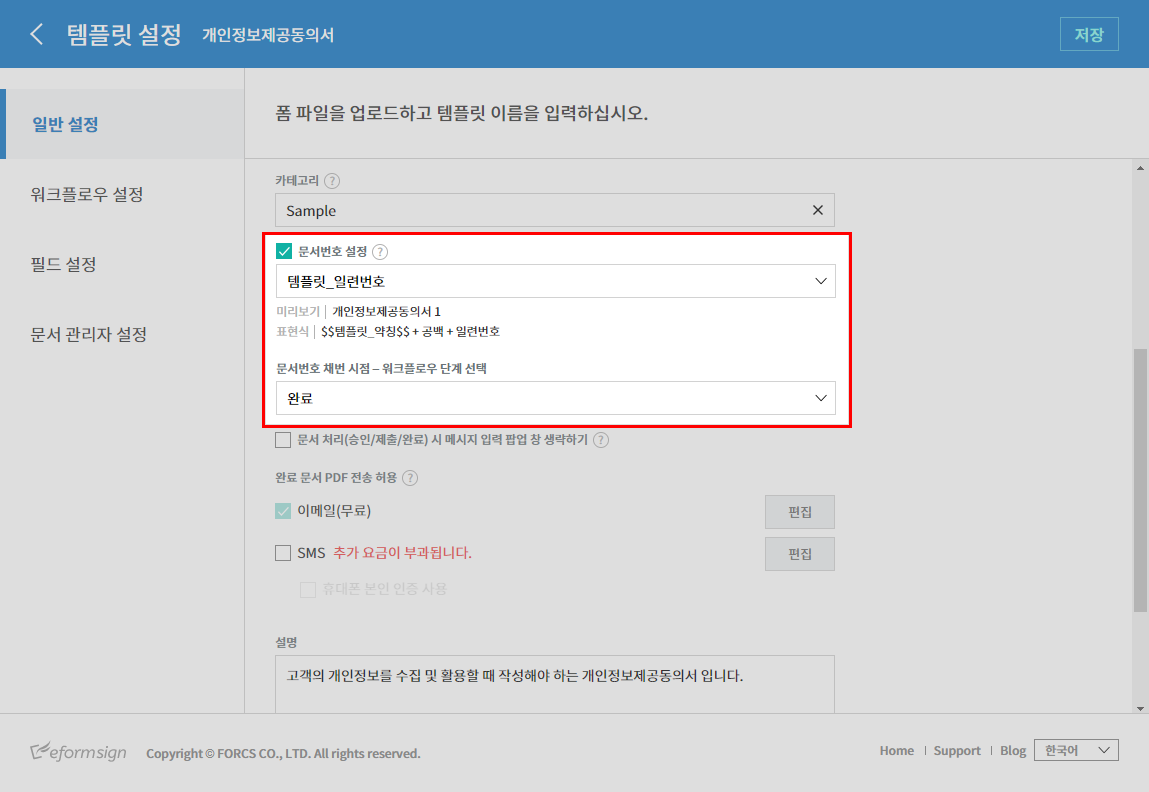Open the 한국어 language selector
Image resolution: width=1149 pixels, height=792 pixels.
click(x=1076, y=750)
